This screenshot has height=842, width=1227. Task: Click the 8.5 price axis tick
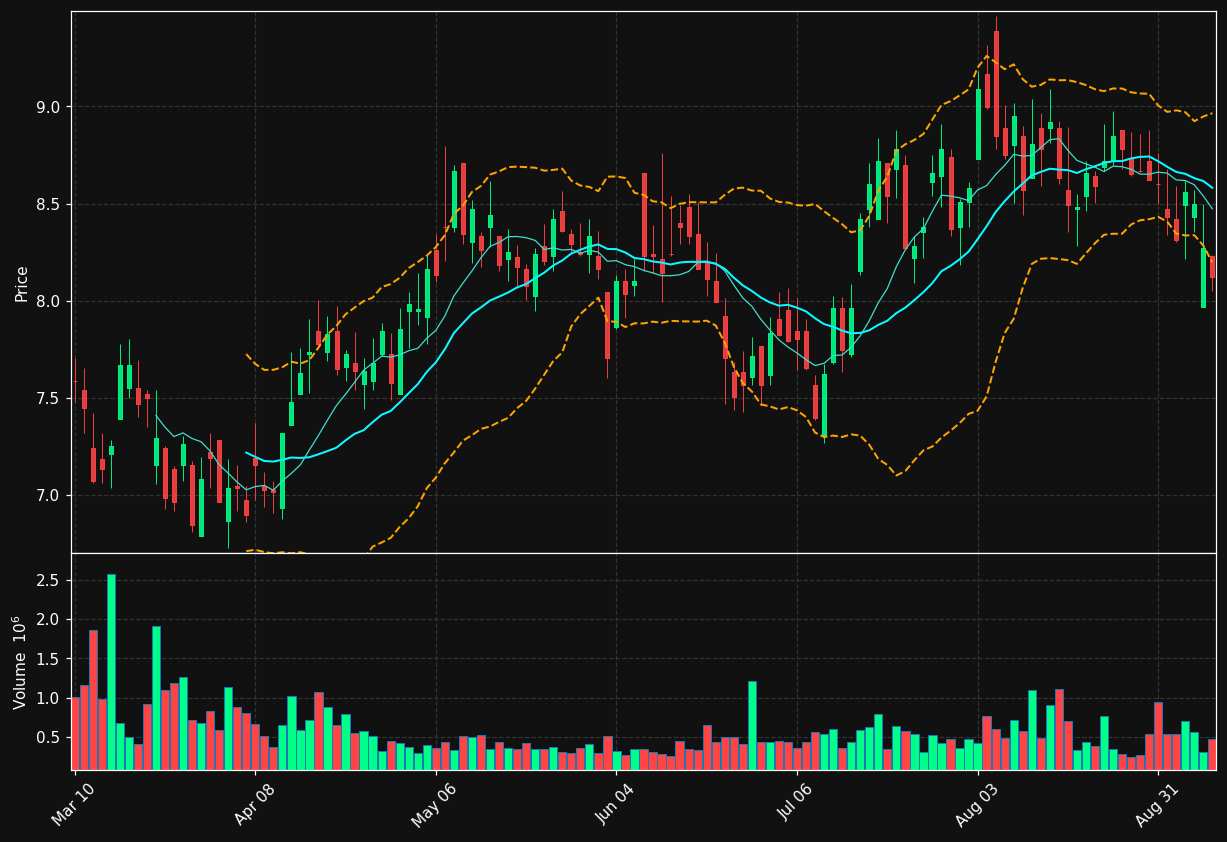coord(50,204)
